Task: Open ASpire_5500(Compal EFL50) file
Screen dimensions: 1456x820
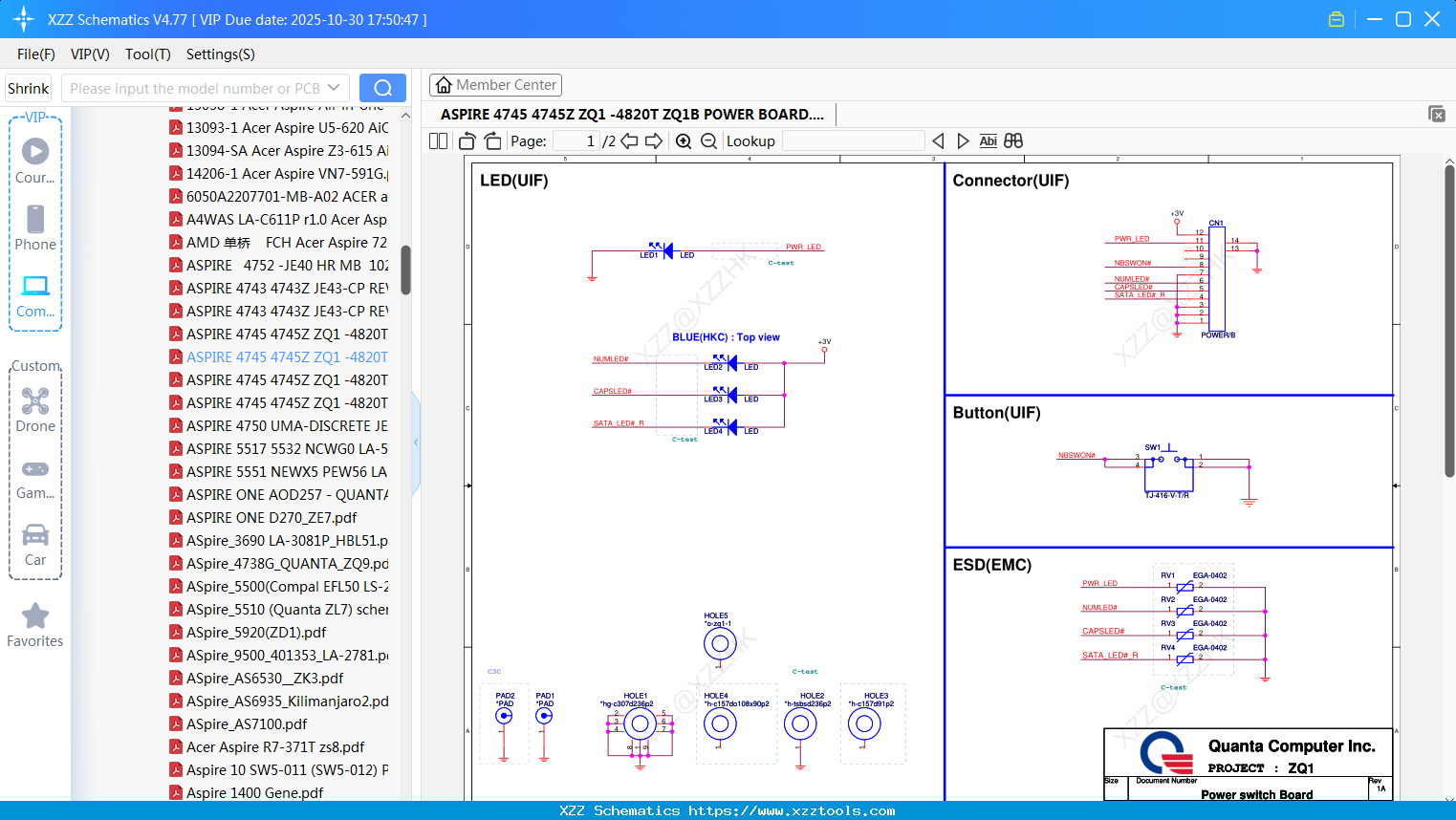Action: 279,587
